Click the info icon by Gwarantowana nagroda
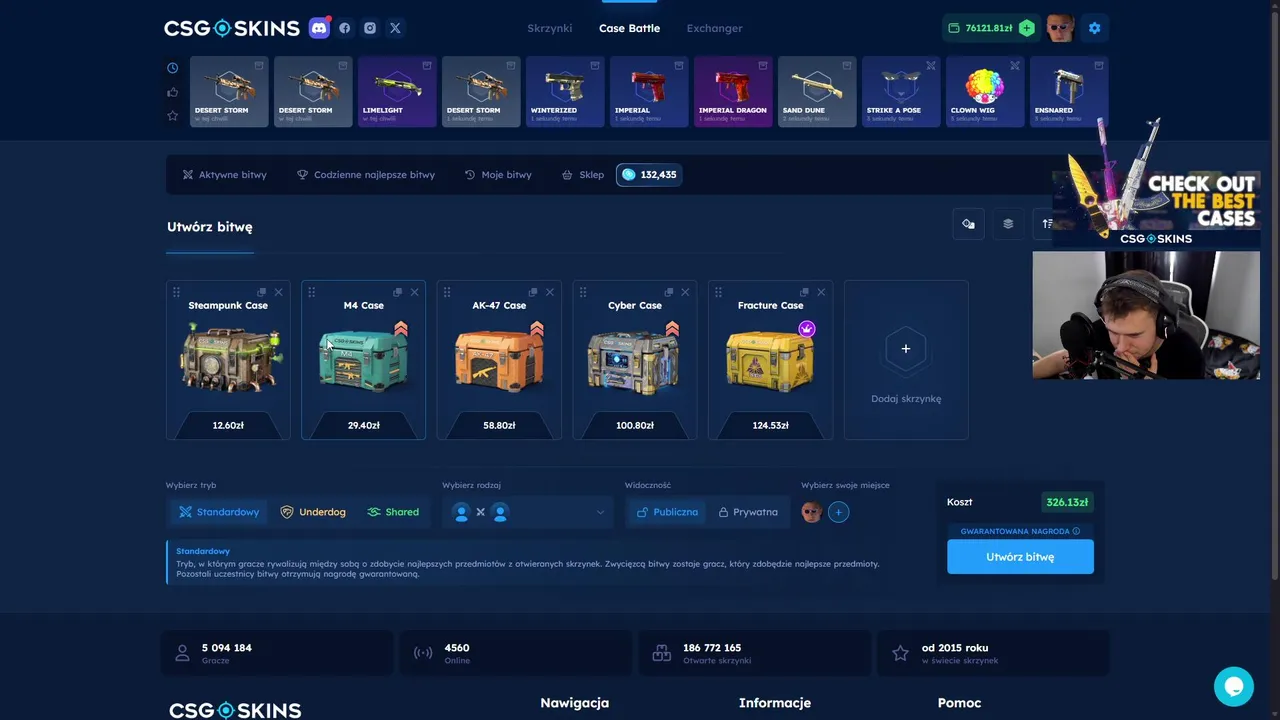 click(x=1076, y=531)
